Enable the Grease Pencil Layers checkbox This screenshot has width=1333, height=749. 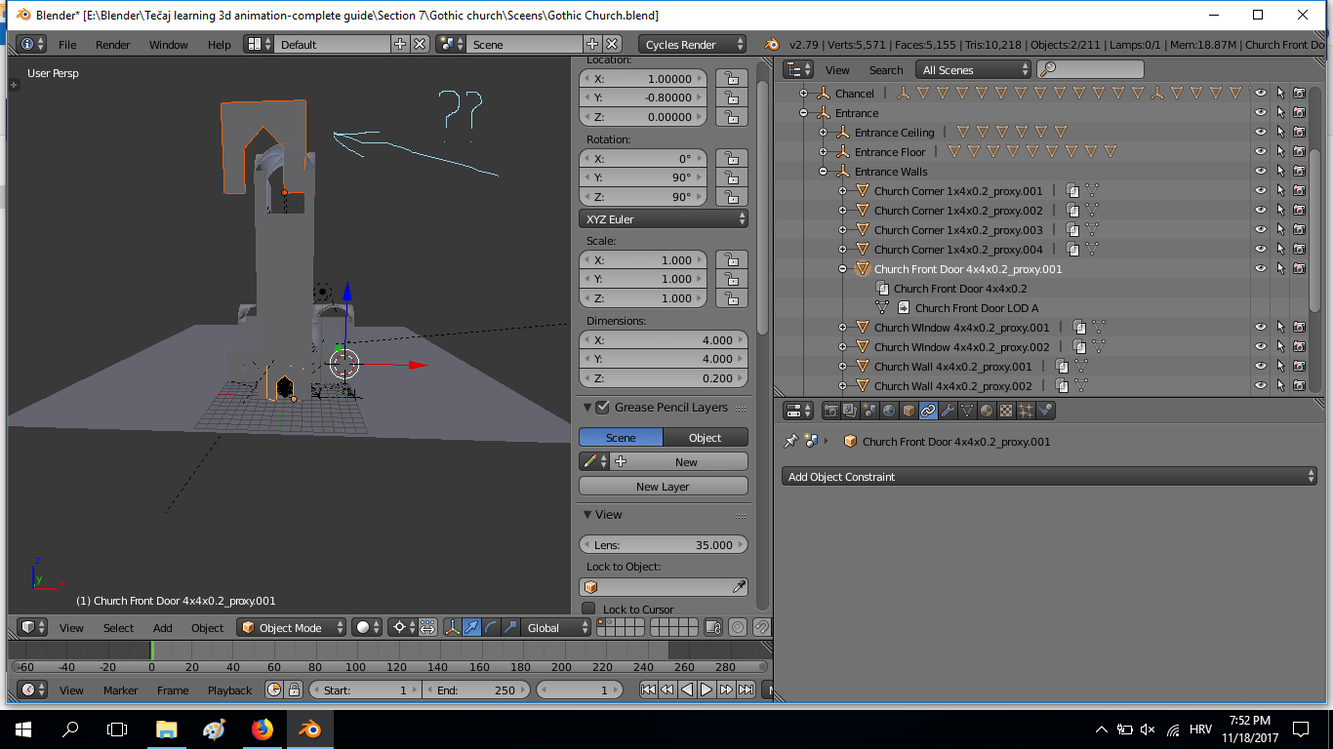[x=603, y=408]
